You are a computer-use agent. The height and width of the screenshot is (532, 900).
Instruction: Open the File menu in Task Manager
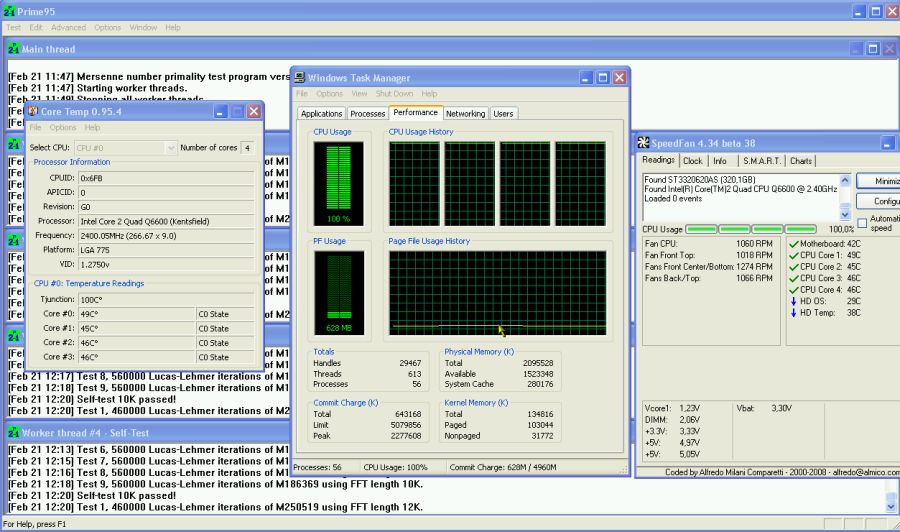[302, 94]
